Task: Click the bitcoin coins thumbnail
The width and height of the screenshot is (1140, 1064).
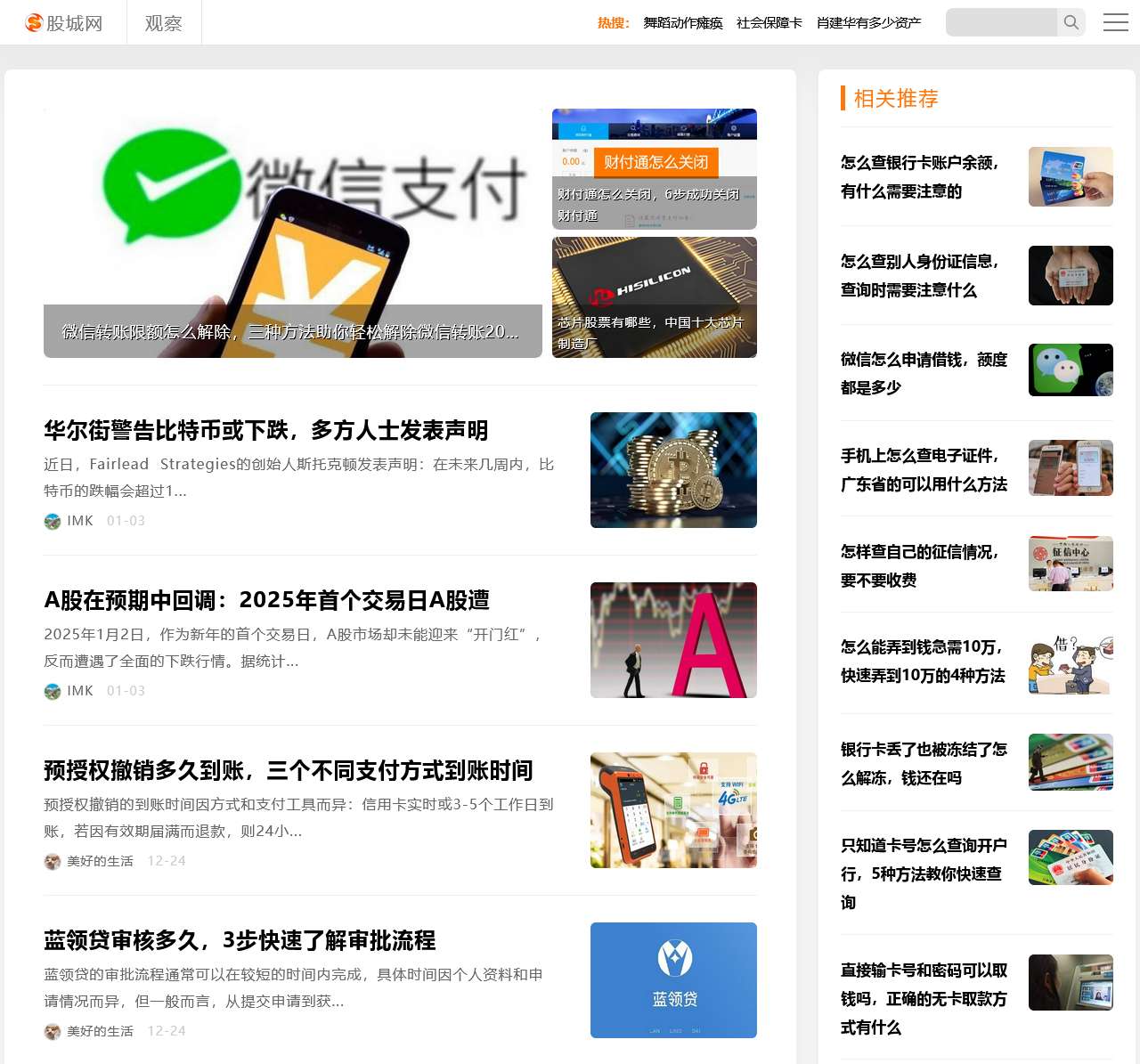Action: 673,470
